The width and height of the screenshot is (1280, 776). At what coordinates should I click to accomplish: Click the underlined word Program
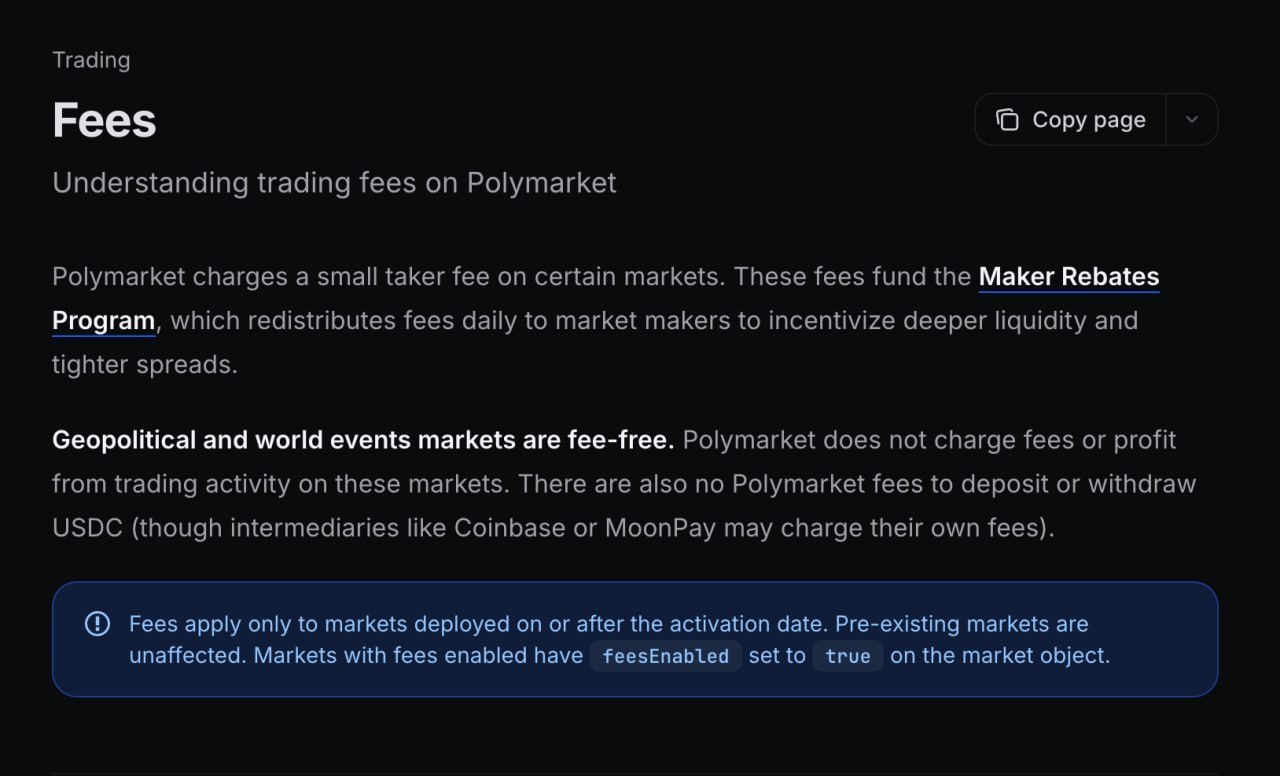[103, 321]
